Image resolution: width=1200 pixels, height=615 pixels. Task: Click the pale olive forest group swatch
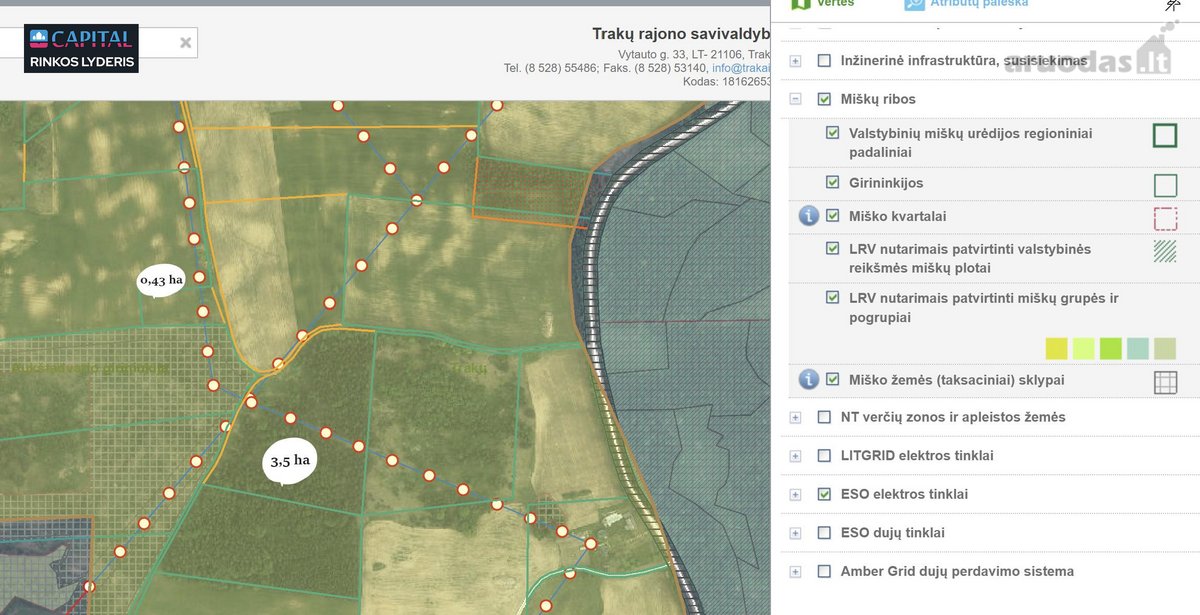click(1165, 348)
